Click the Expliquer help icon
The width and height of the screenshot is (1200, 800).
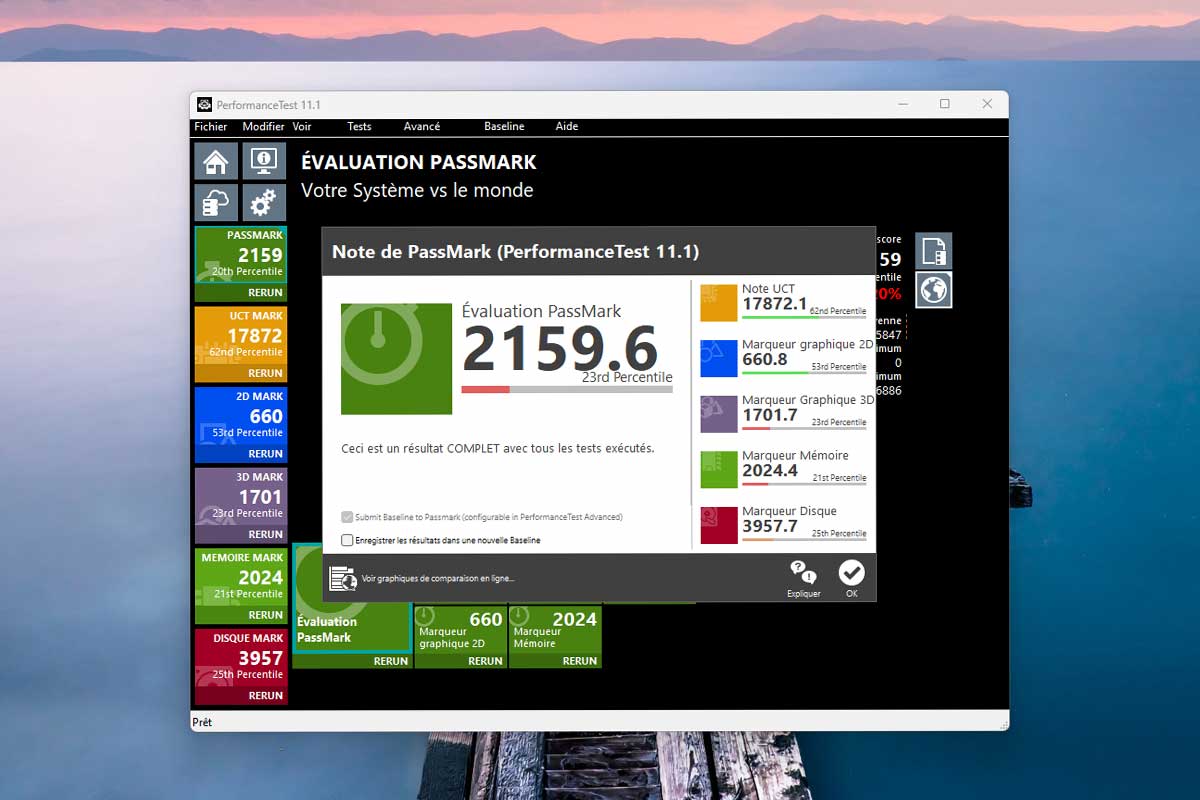[x=803, y=578]
